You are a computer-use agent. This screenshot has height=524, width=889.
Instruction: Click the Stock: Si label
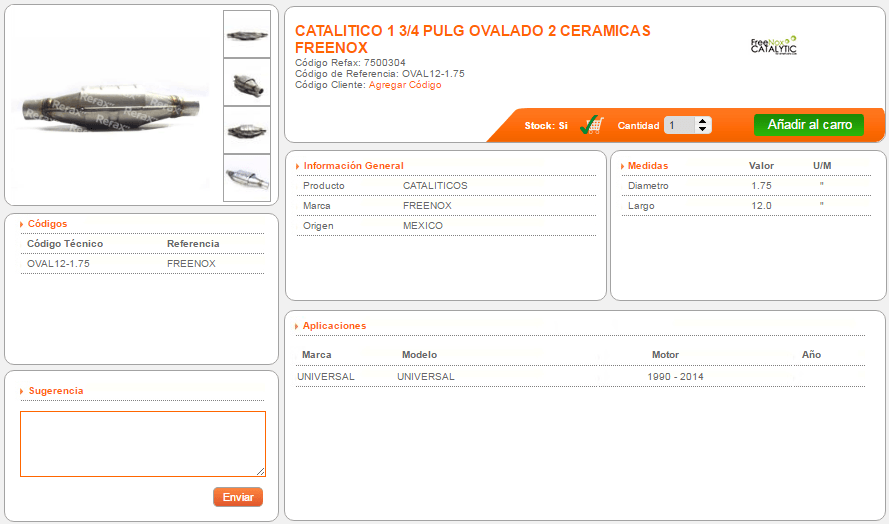(x=546, y=126)
